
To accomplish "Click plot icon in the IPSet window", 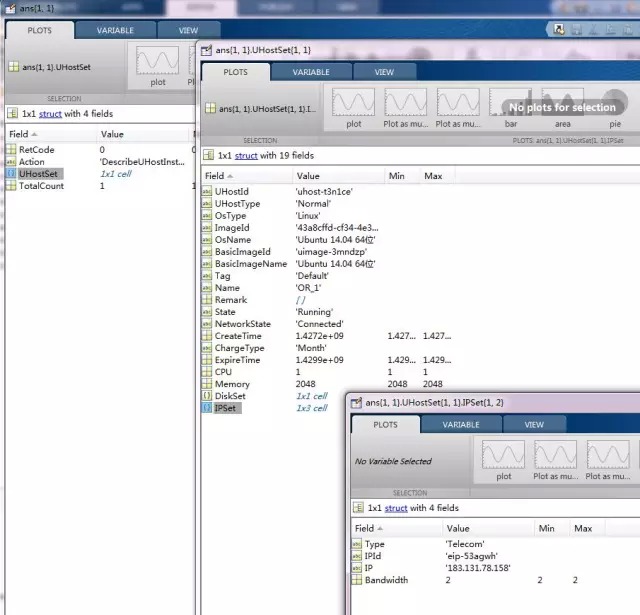I will [503, 458].
